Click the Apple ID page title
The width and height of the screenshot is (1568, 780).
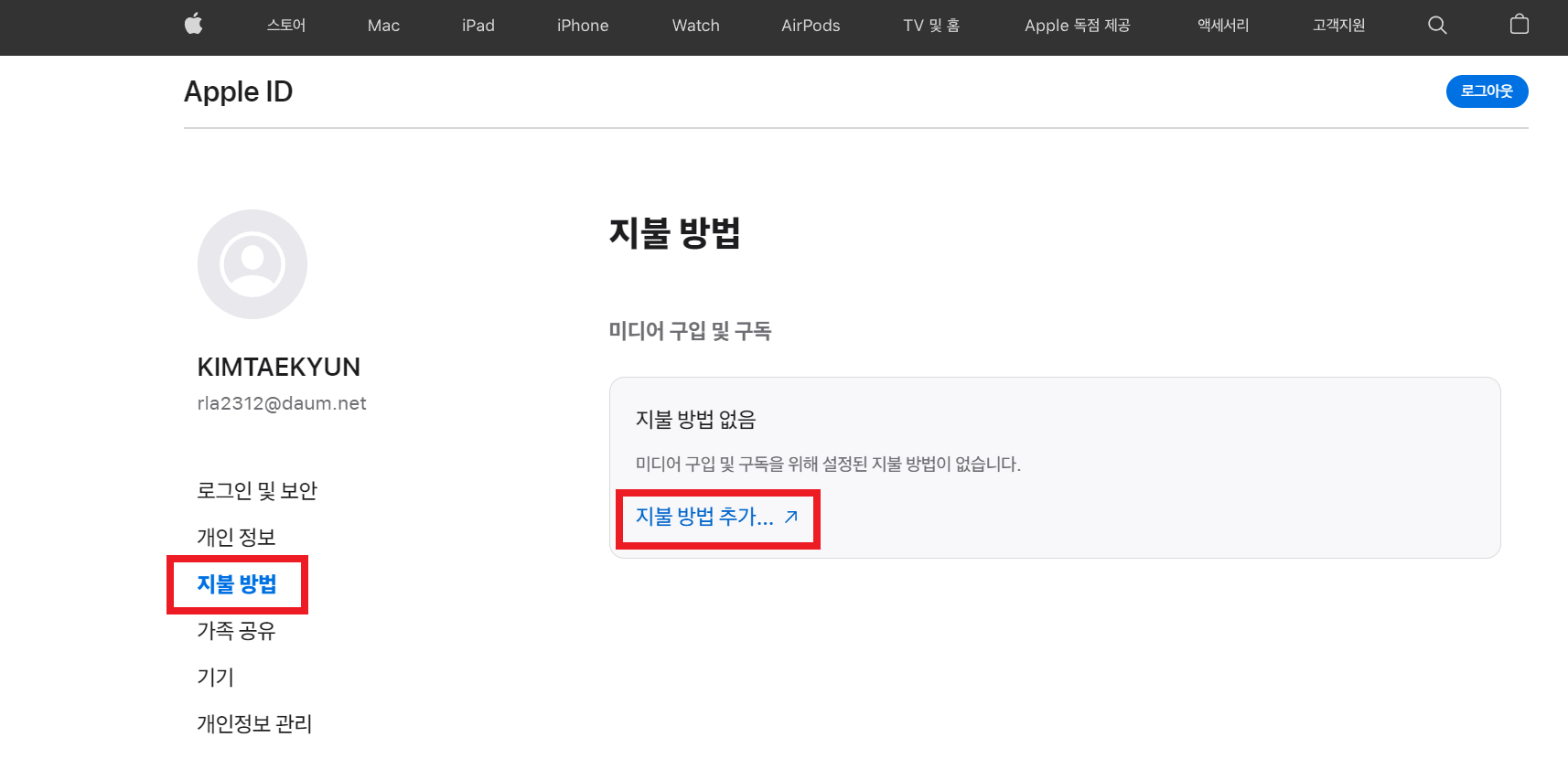tap(238, 91)
